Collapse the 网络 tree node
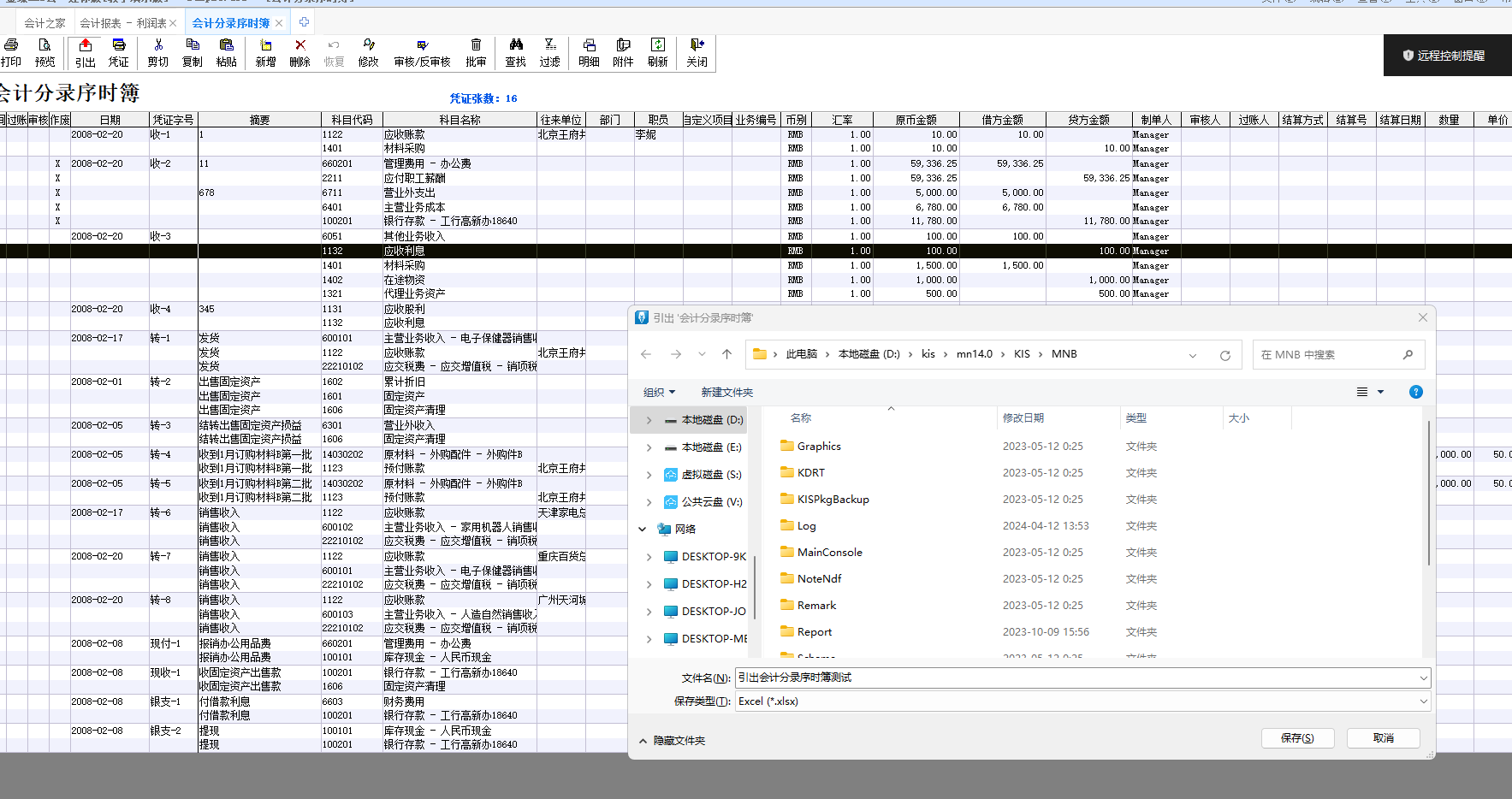Image resolution: width=1512 pixels, height=799 pixels. pos(643,530)
